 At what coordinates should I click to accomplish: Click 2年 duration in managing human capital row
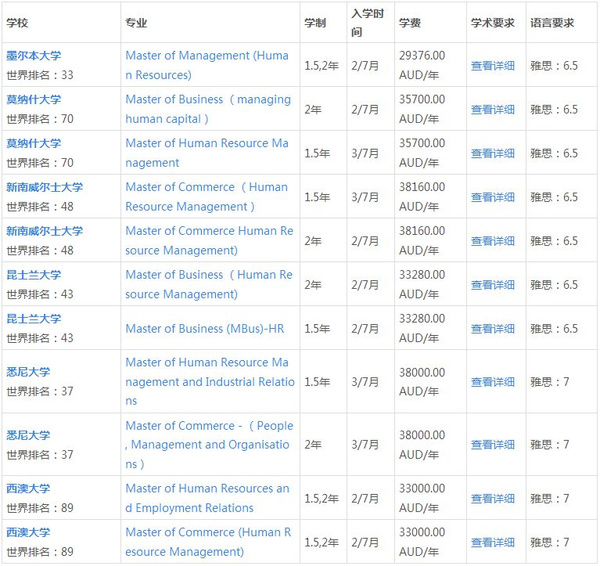click(x=313, y=110)
